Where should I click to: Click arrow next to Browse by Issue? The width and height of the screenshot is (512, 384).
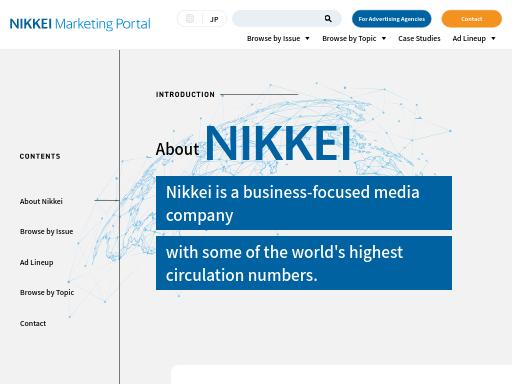307,39
